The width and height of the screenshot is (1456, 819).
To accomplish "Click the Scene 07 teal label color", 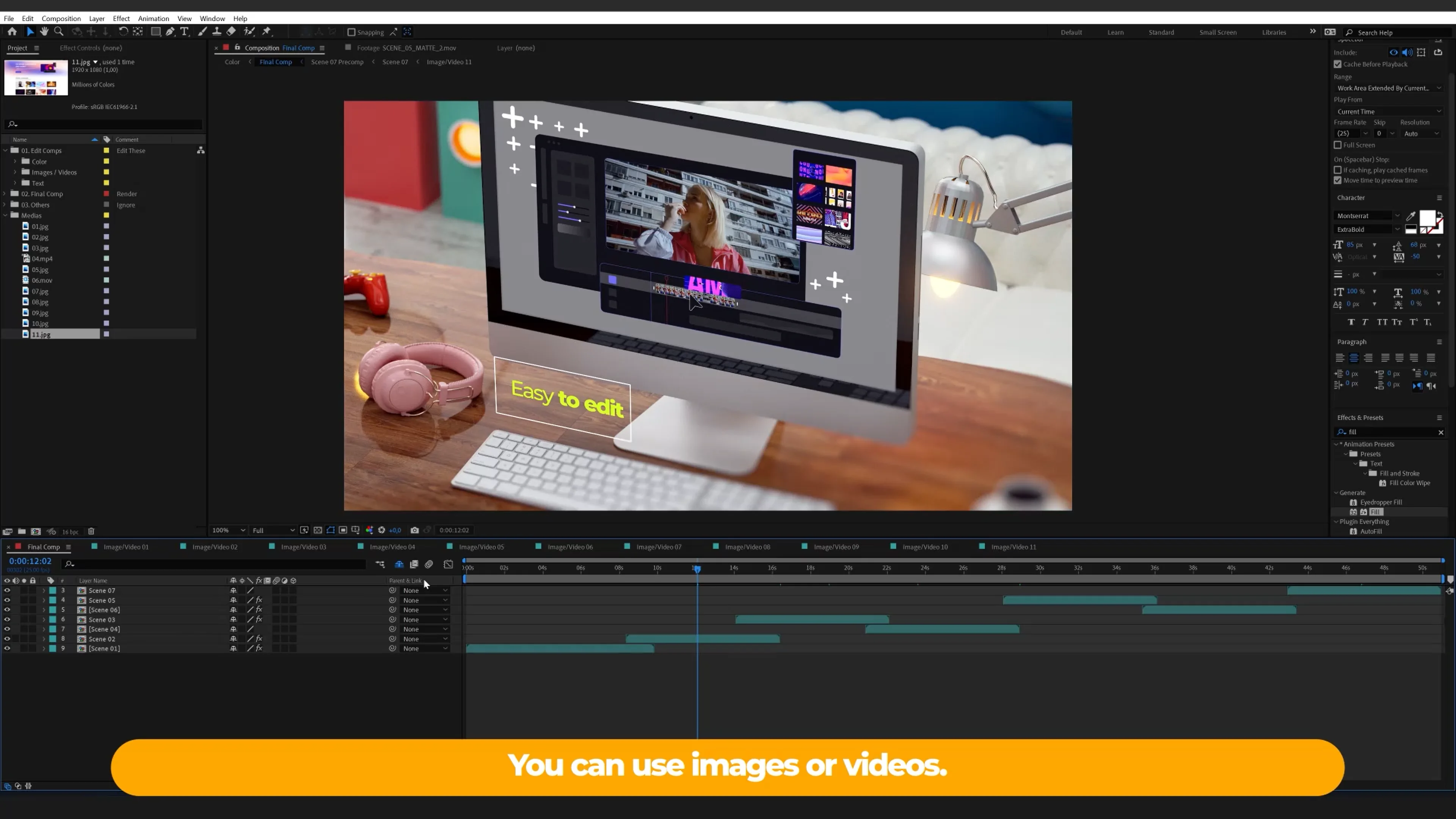I will (53, 590).
